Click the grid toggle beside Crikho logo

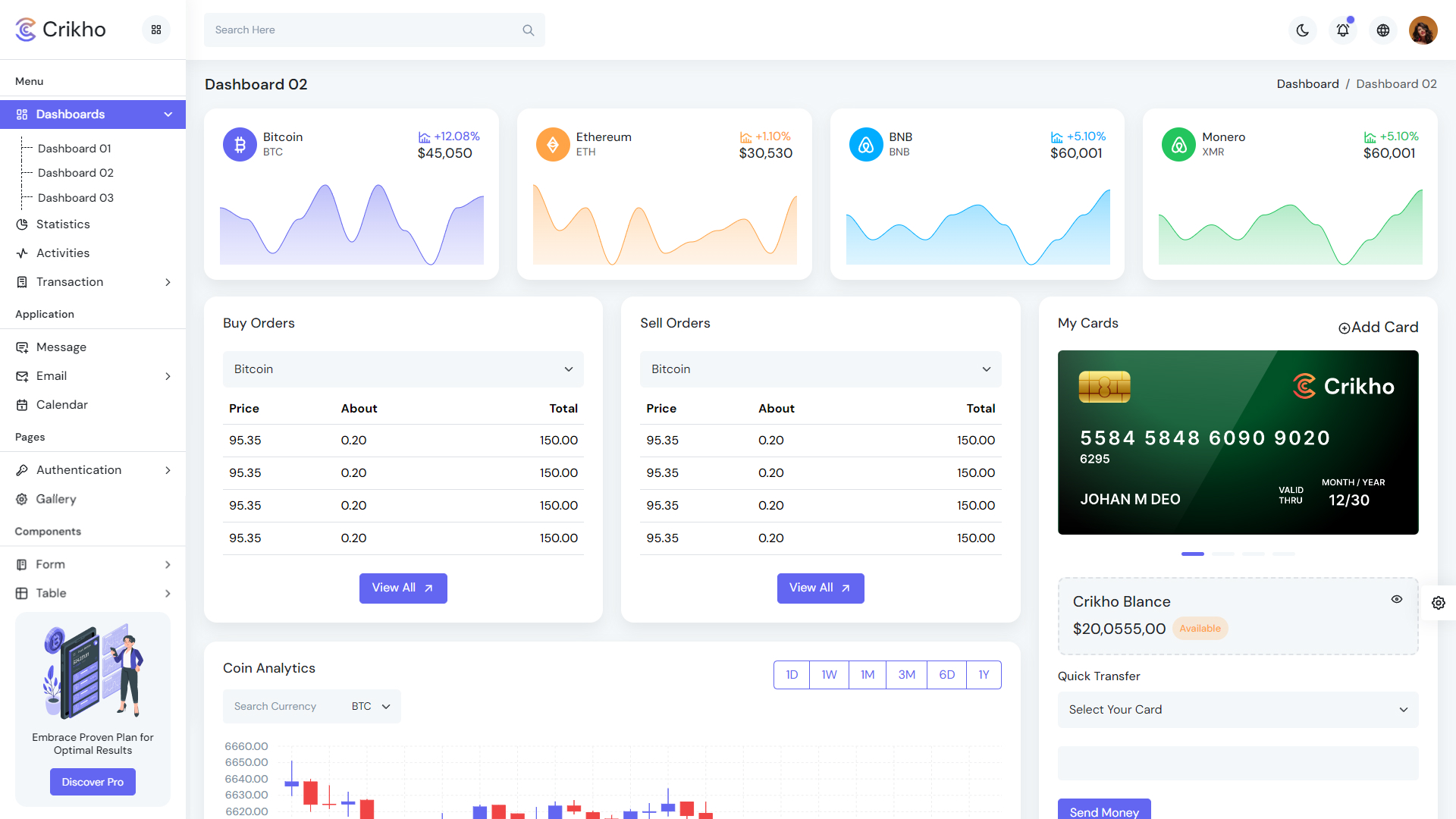(156, 30)
